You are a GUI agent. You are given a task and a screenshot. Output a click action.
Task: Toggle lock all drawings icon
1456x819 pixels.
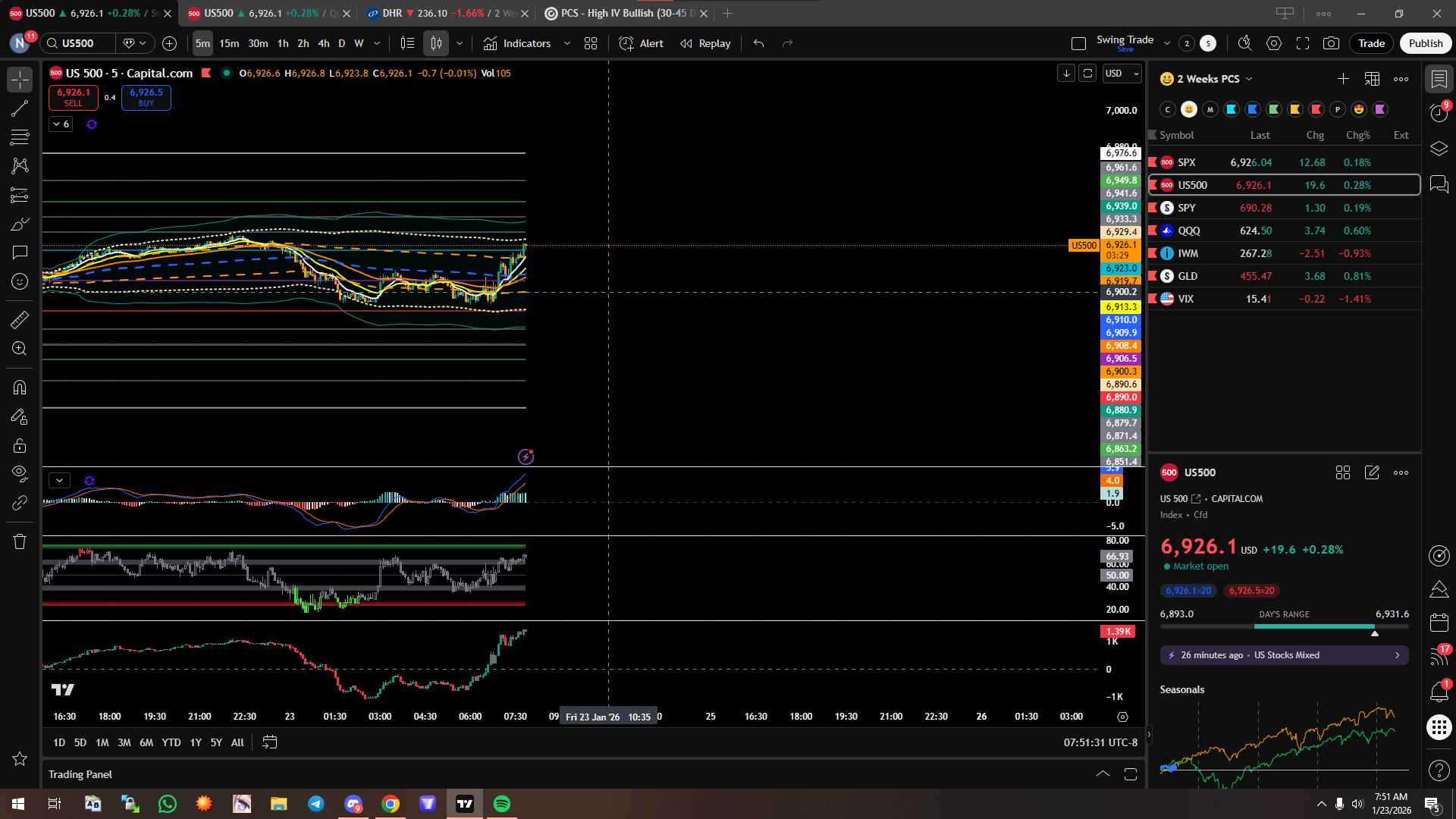[20, 445]
